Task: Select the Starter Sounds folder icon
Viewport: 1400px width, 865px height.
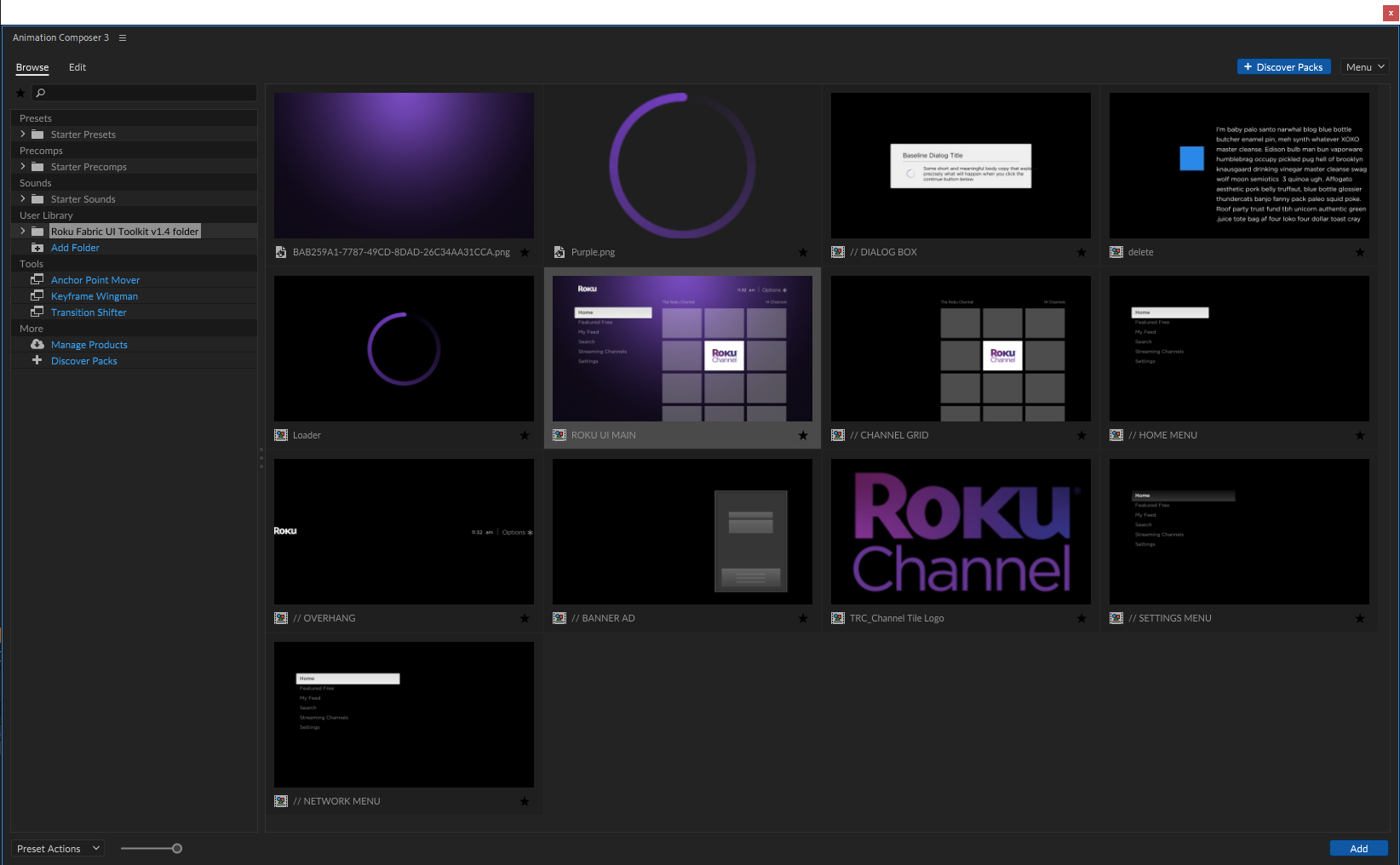Action: click(x=37, y=199)
